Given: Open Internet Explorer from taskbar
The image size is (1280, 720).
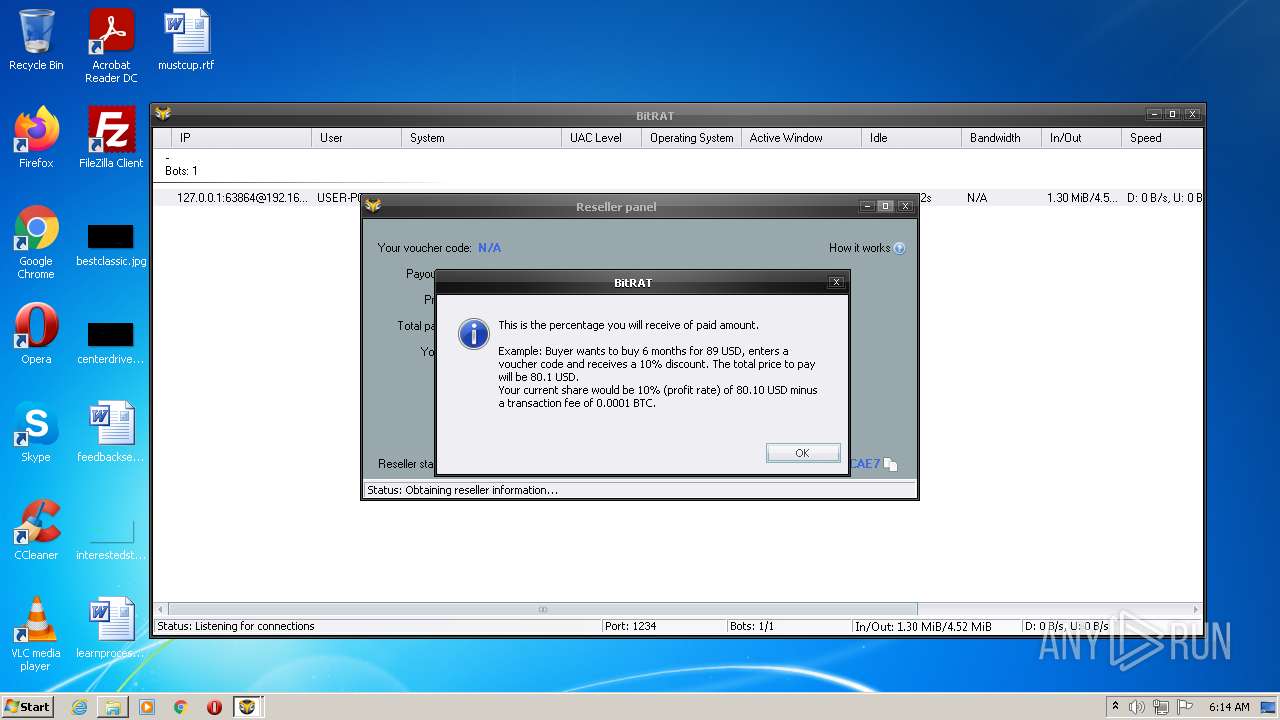Looking at the screenshot, I should 79,707.
